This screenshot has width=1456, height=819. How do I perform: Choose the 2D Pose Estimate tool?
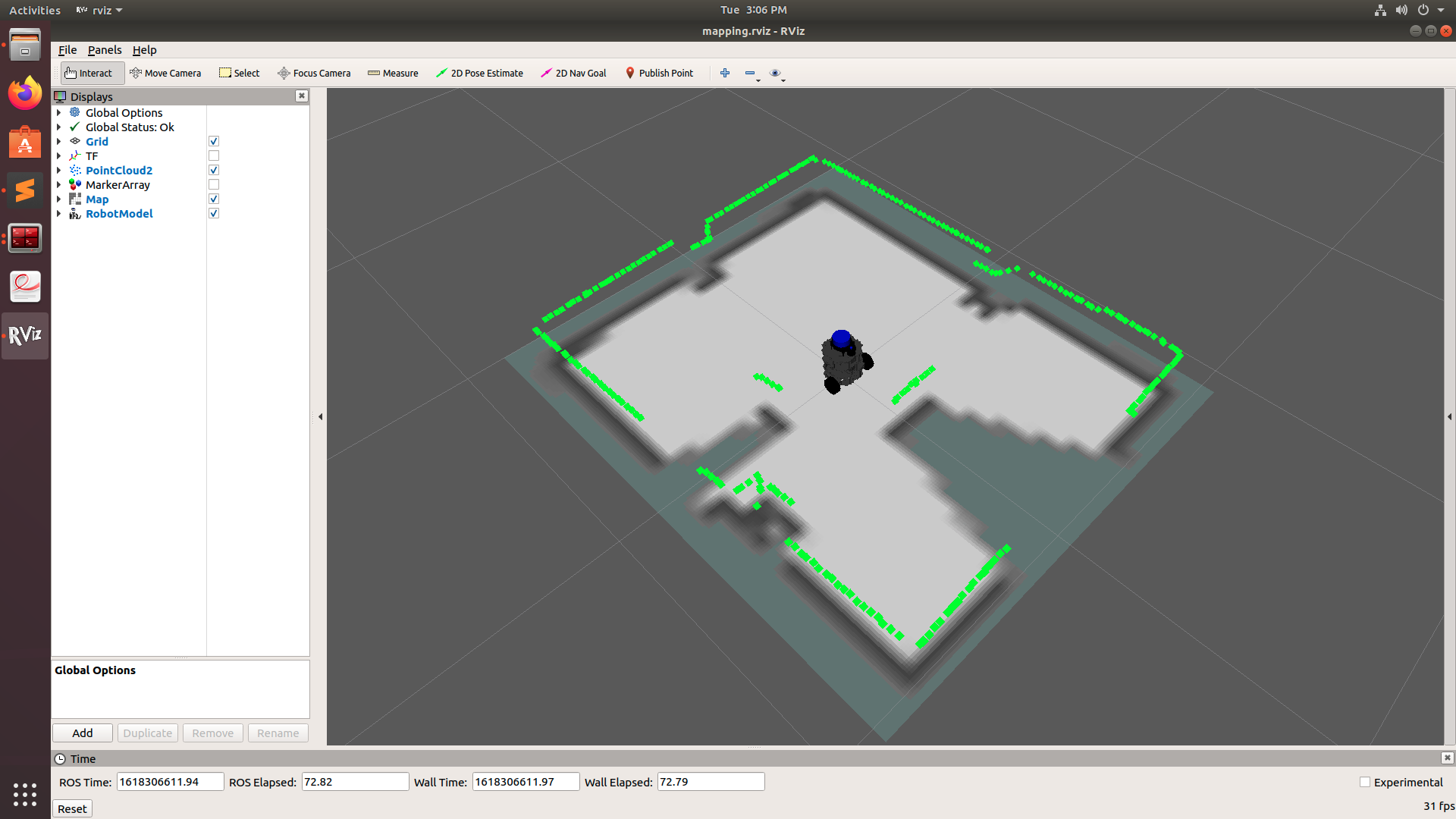(x=479, y=73)
